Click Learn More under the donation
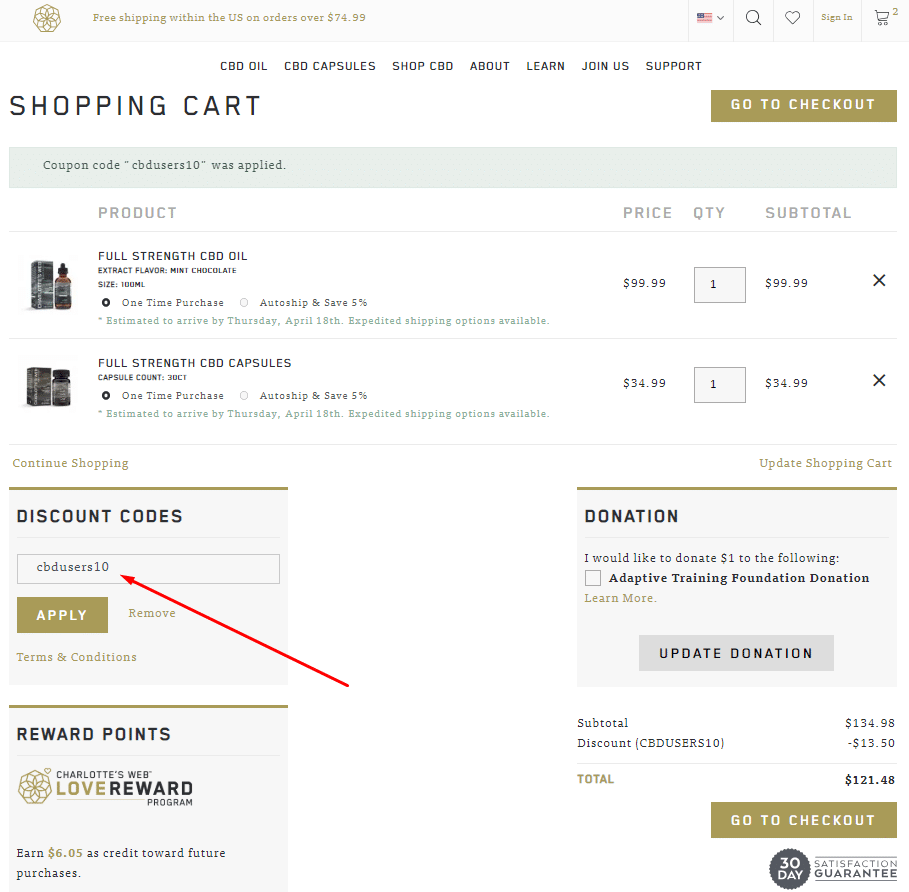 point(620,598)
